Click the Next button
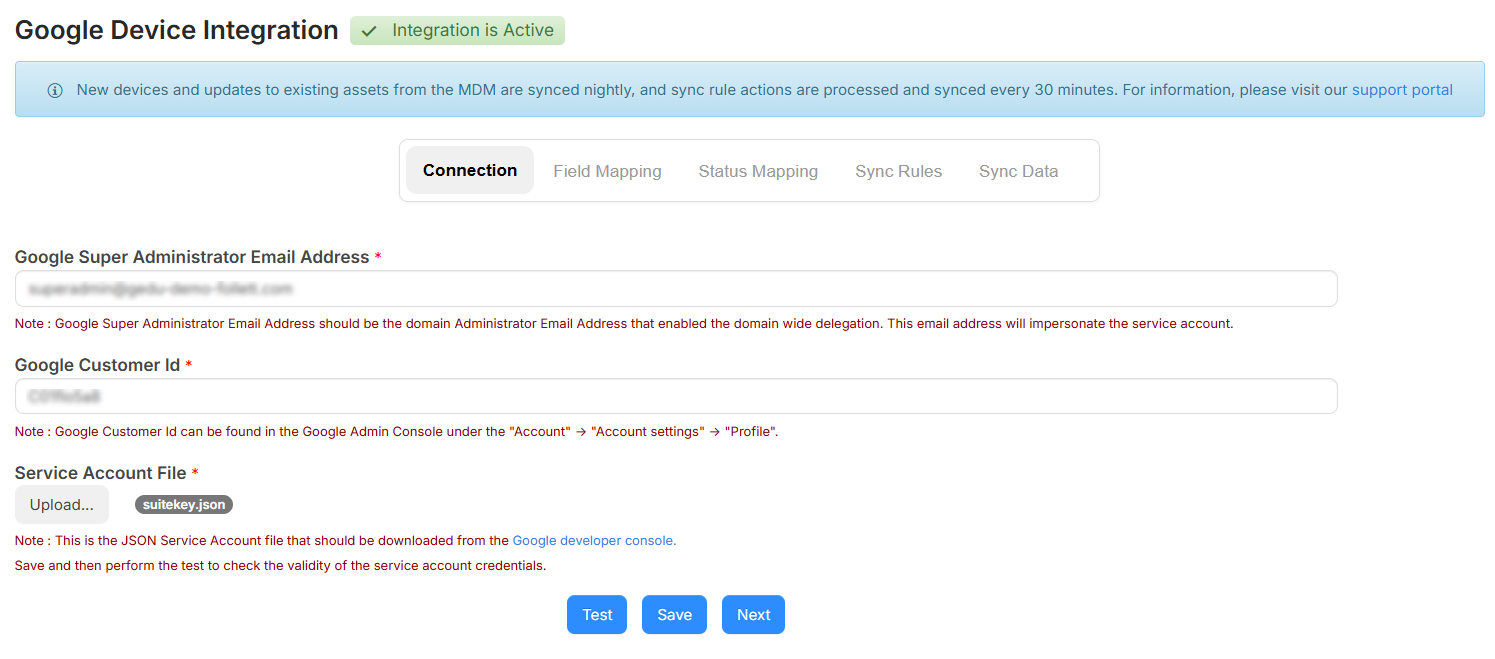 click(x=753, y=615)
